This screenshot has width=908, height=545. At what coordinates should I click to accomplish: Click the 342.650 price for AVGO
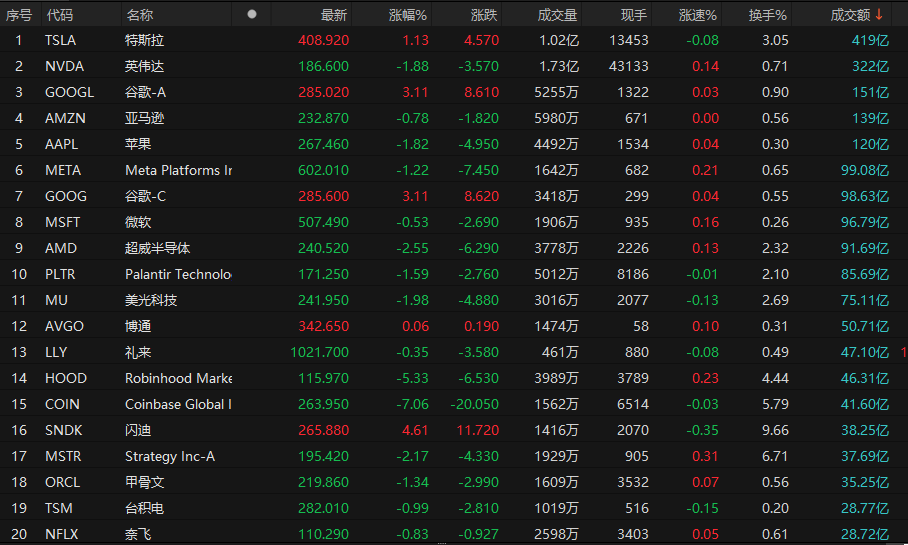coord(323,326)
